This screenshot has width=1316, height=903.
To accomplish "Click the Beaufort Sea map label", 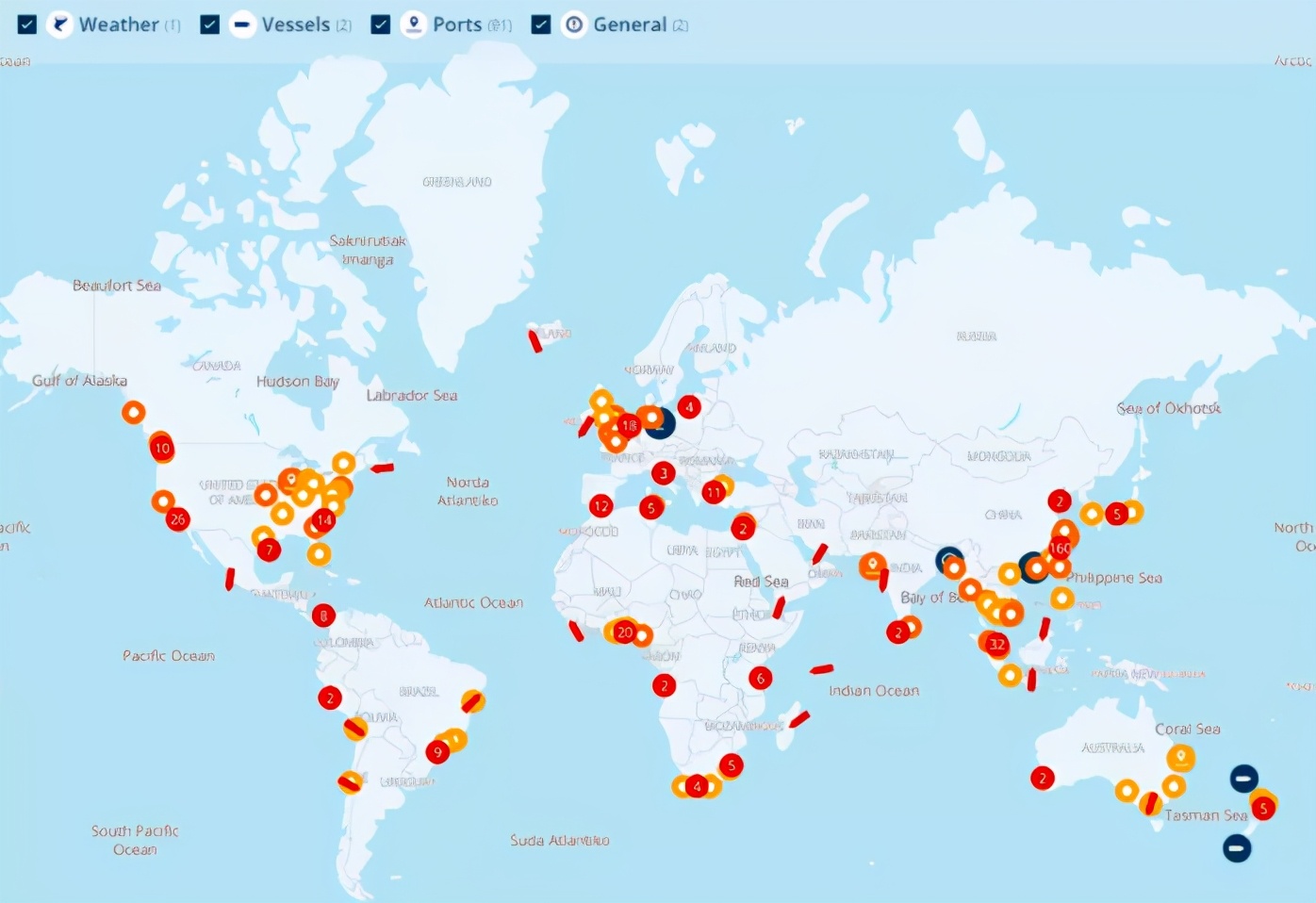I will pos(117,285).
